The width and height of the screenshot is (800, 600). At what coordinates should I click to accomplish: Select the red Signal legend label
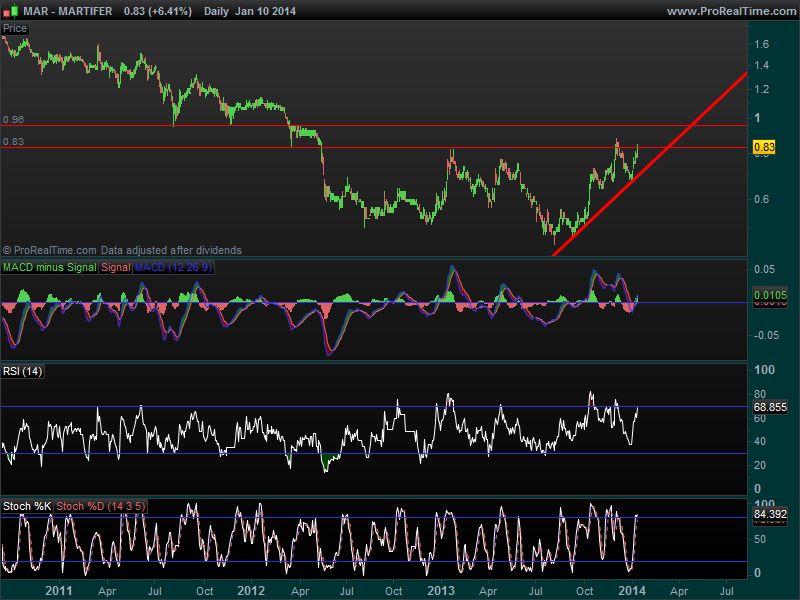pos(116,267)
